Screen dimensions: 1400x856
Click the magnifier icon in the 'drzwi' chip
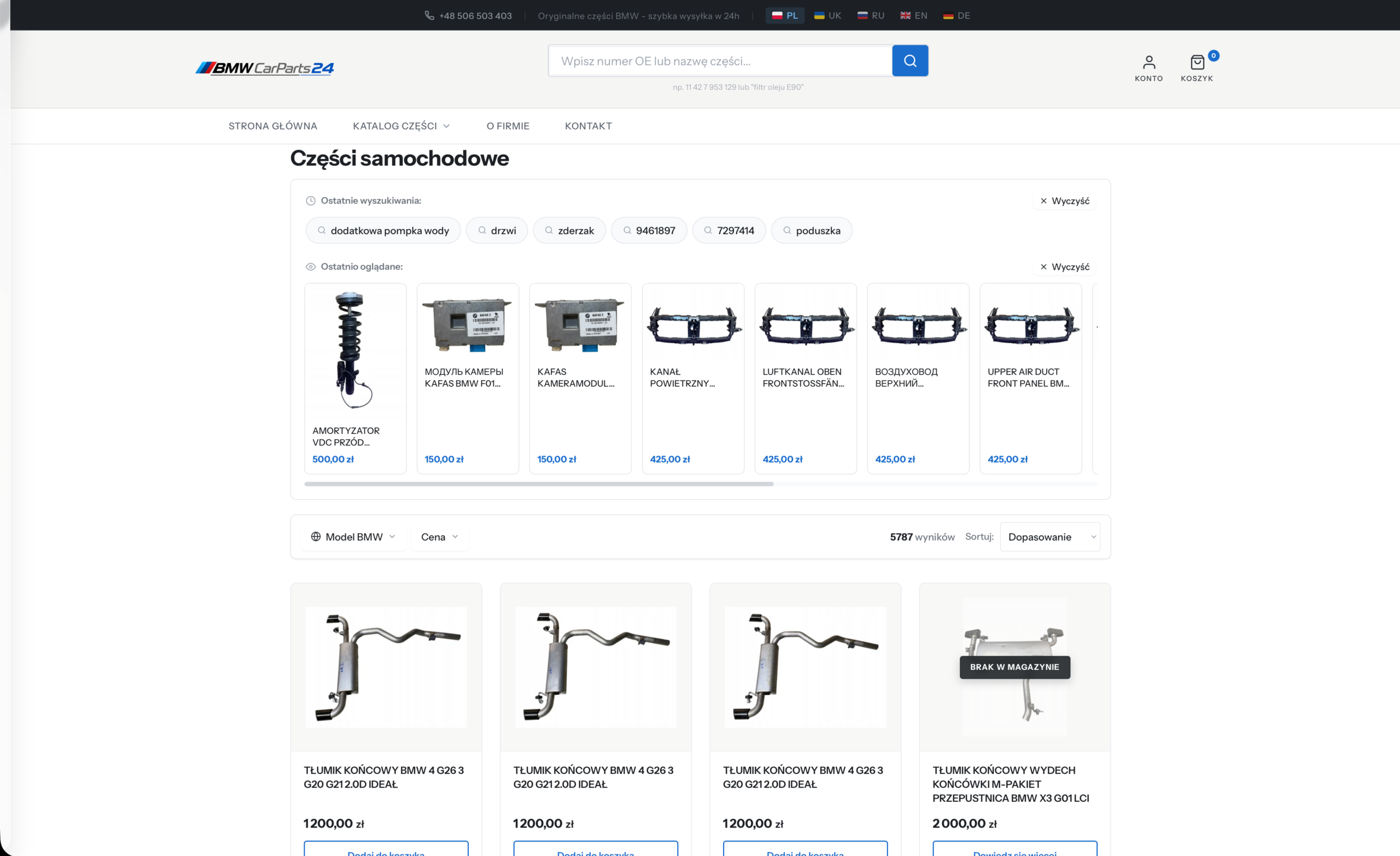[x=482, y=230]
